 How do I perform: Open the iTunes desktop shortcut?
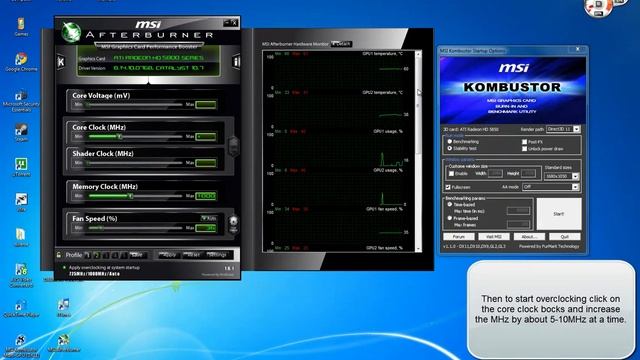pyautogui.click(x=63, y=308)
